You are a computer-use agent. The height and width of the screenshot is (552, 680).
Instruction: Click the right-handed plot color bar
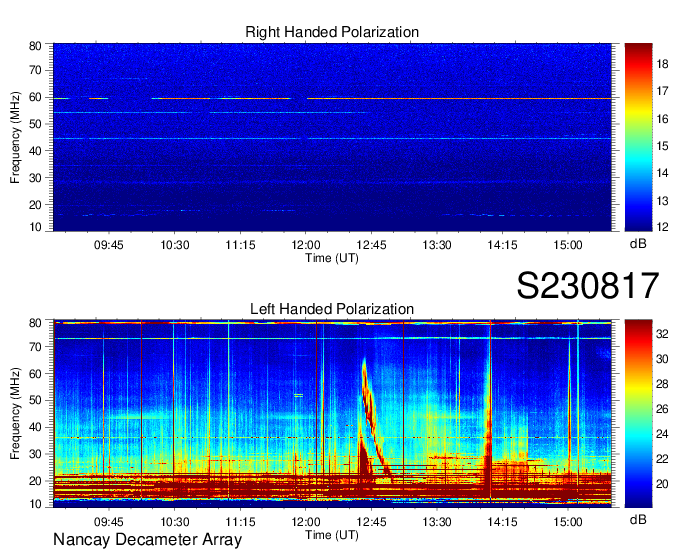click(x=638, y=137)
